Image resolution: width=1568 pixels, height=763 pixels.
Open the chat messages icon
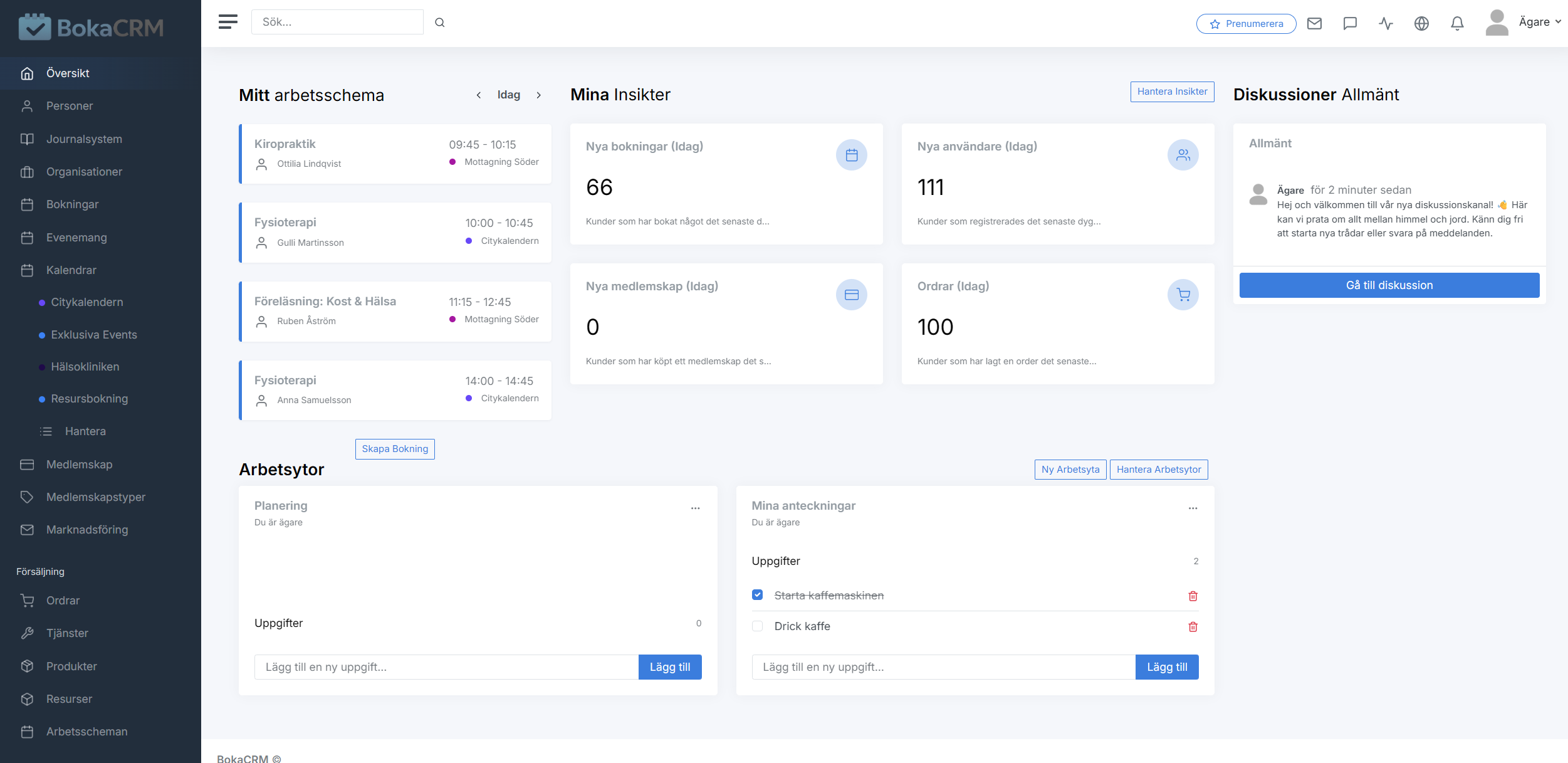pos(1351,23)
